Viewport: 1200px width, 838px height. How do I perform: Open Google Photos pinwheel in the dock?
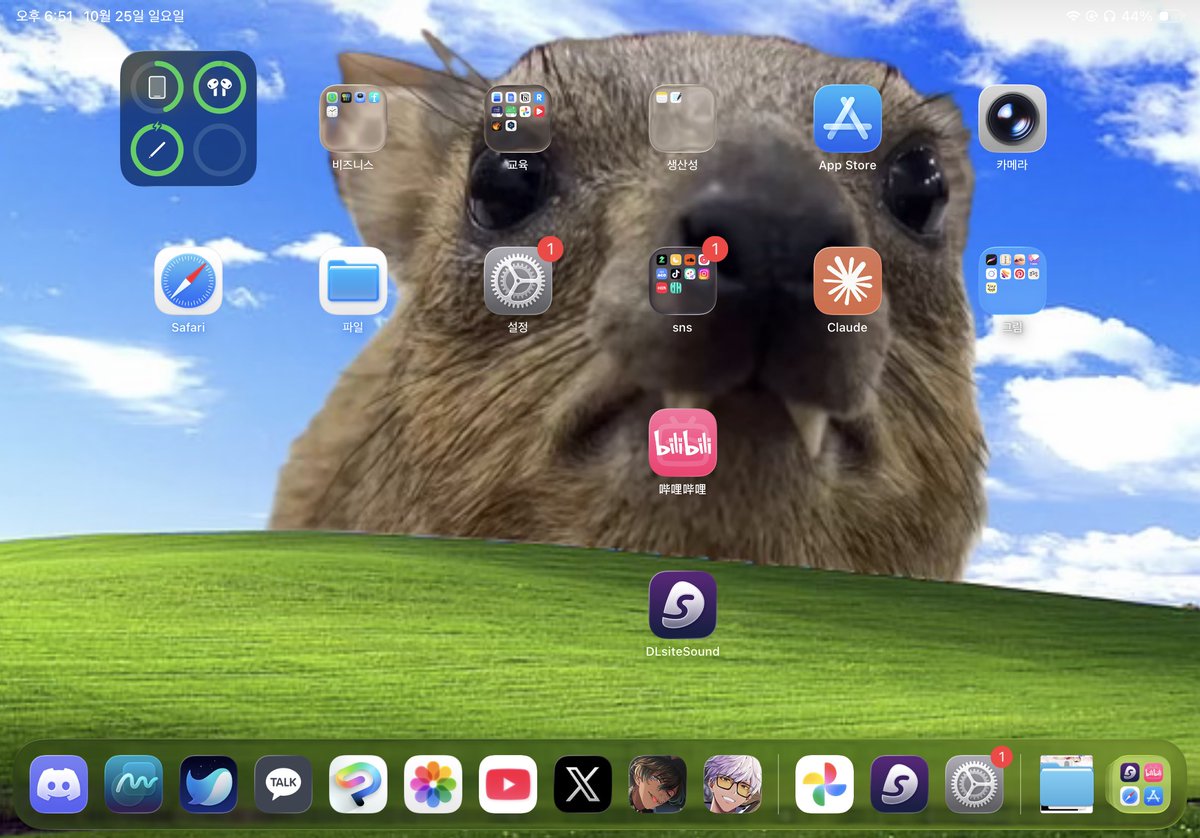tap(825, 784)
